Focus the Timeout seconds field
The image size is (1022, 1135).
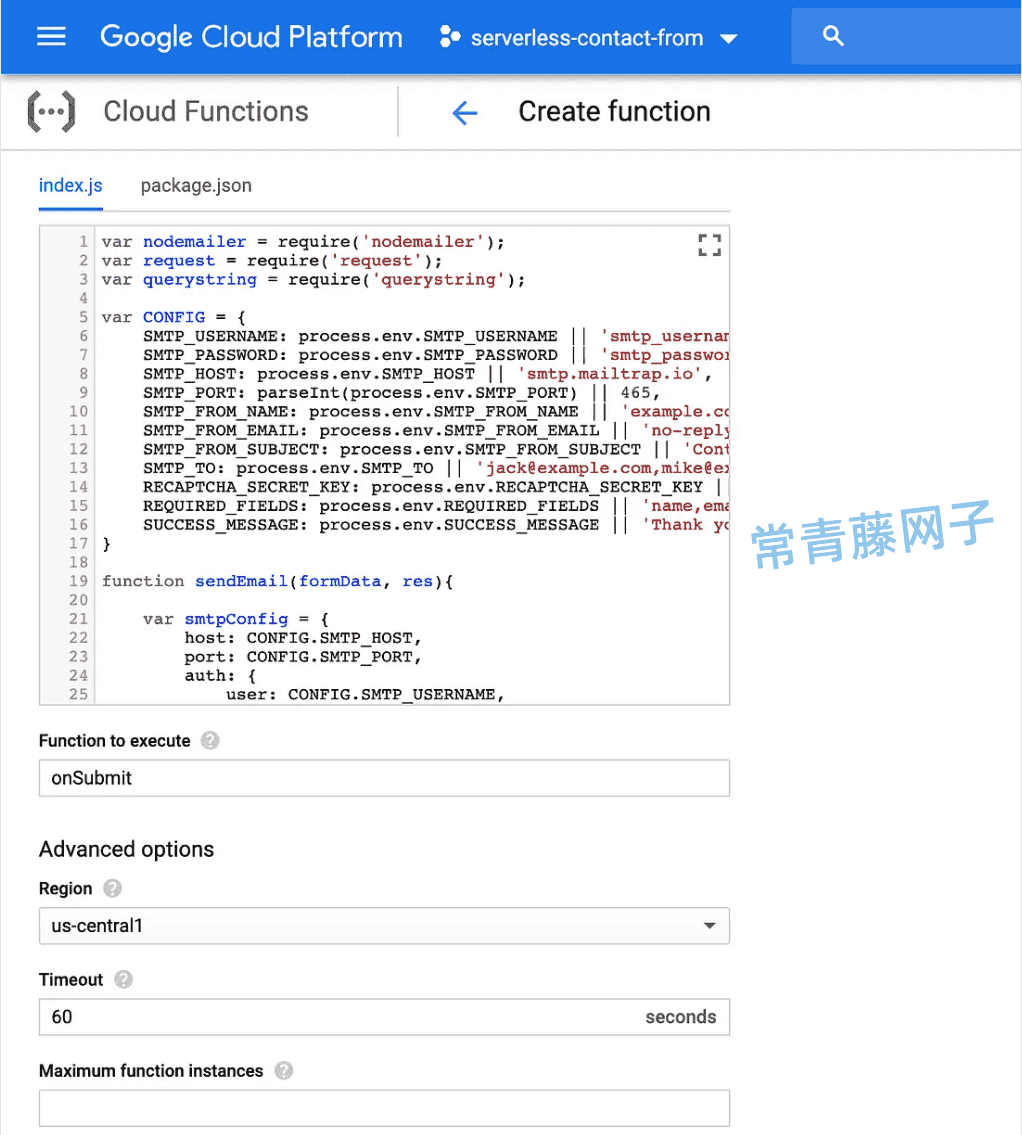point(384,1017)
